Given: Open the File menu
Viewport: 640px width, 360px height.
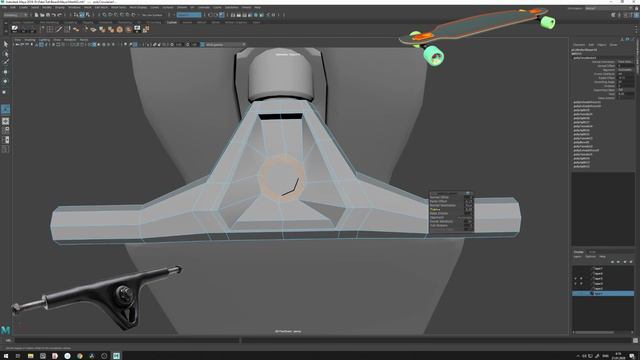Looking at the screenshot, I should 4,7.
